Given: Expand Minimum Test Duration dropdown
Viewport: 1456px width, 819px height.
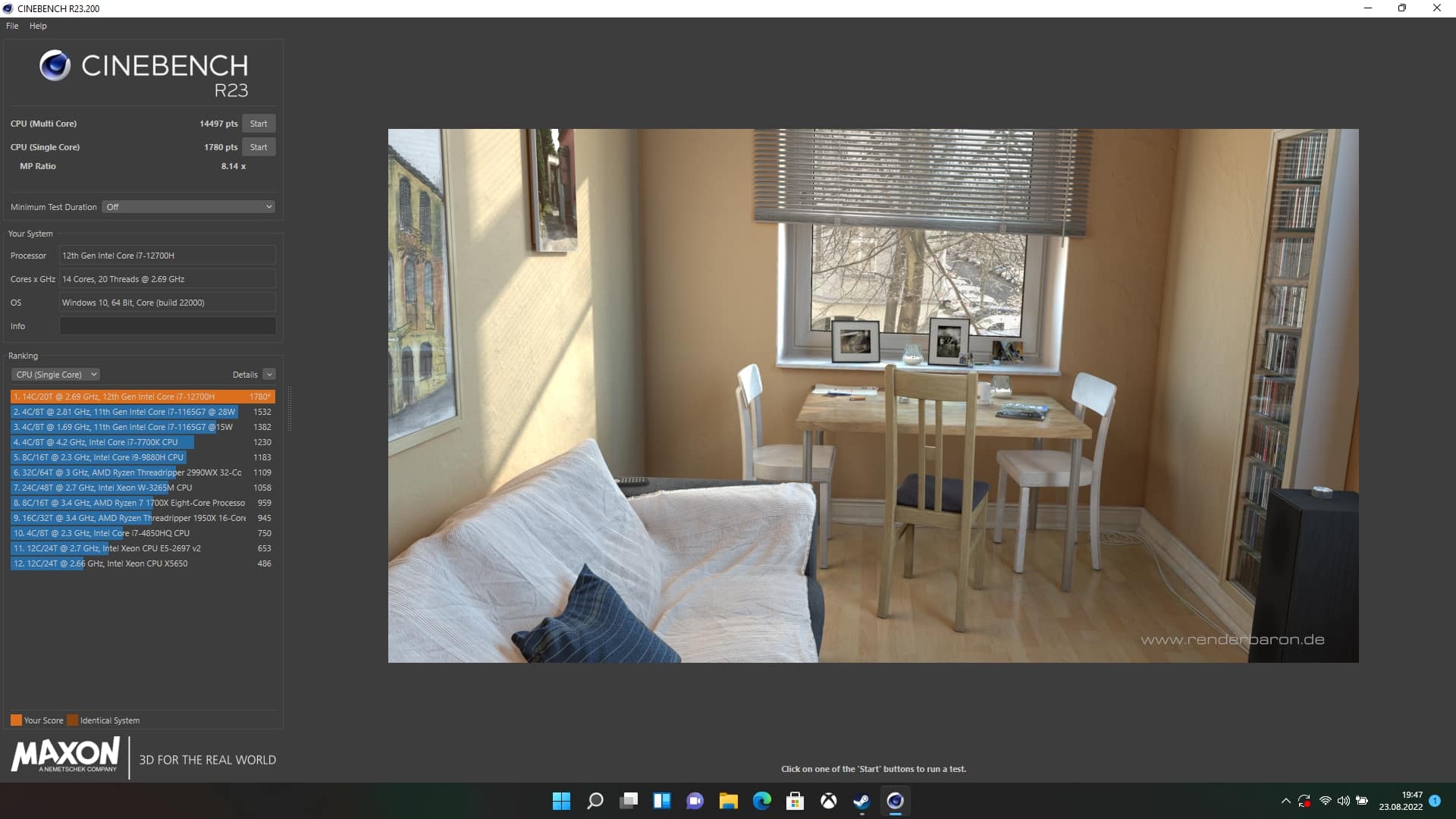Looking at the screenshot, I should coord(188,207).
